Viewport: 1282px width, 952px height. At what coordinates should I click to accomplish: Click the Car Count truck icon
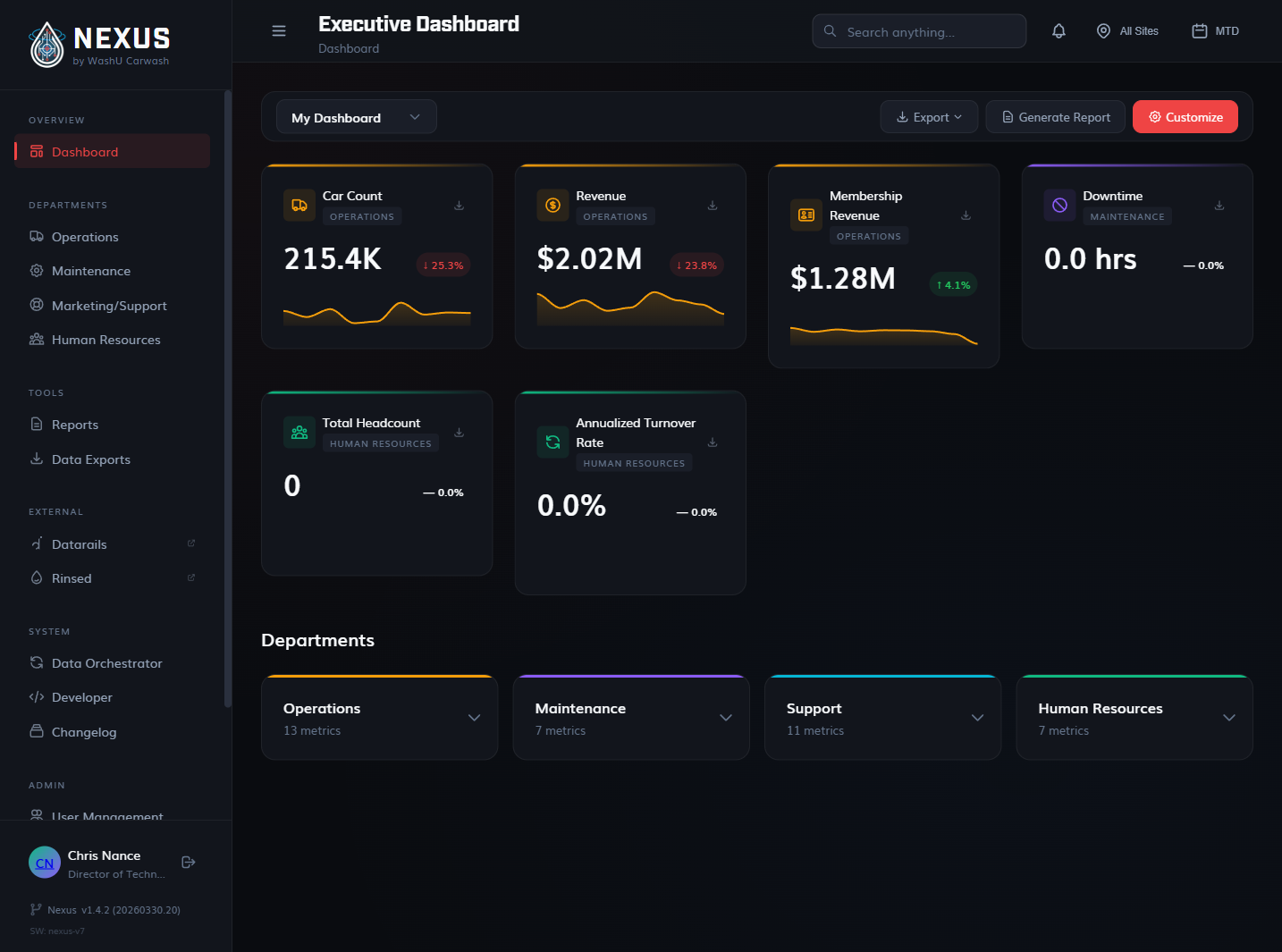[299, 206]
